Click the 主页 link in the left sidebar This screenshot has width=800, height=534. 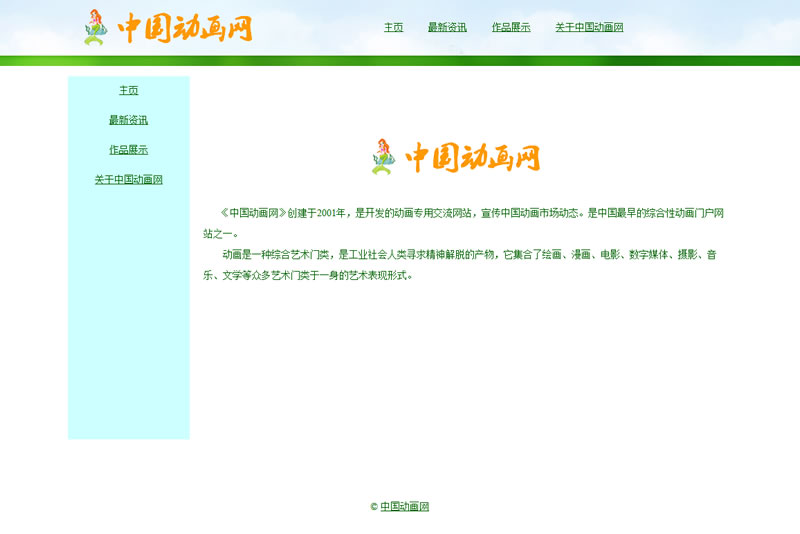[128, 91]
